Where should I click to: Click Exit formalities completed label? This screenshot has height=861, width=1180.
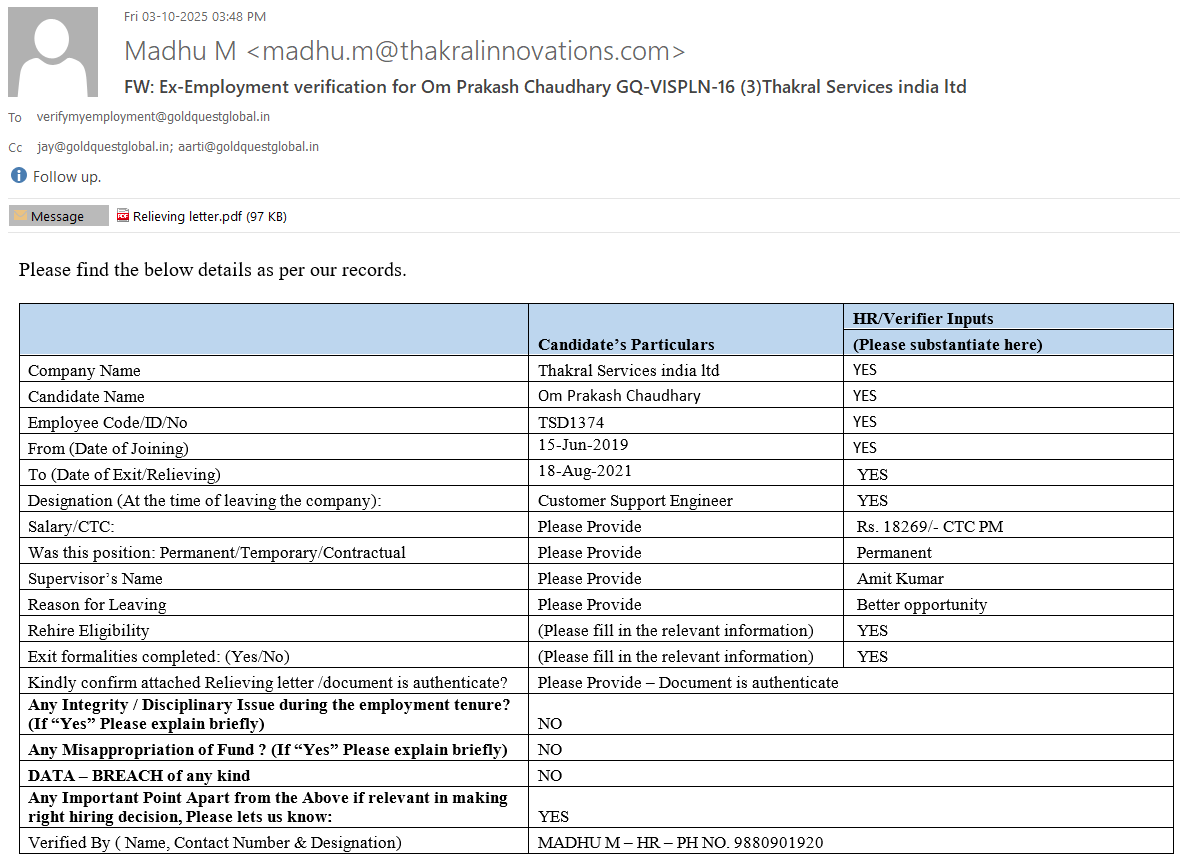[x=159, y=656]
